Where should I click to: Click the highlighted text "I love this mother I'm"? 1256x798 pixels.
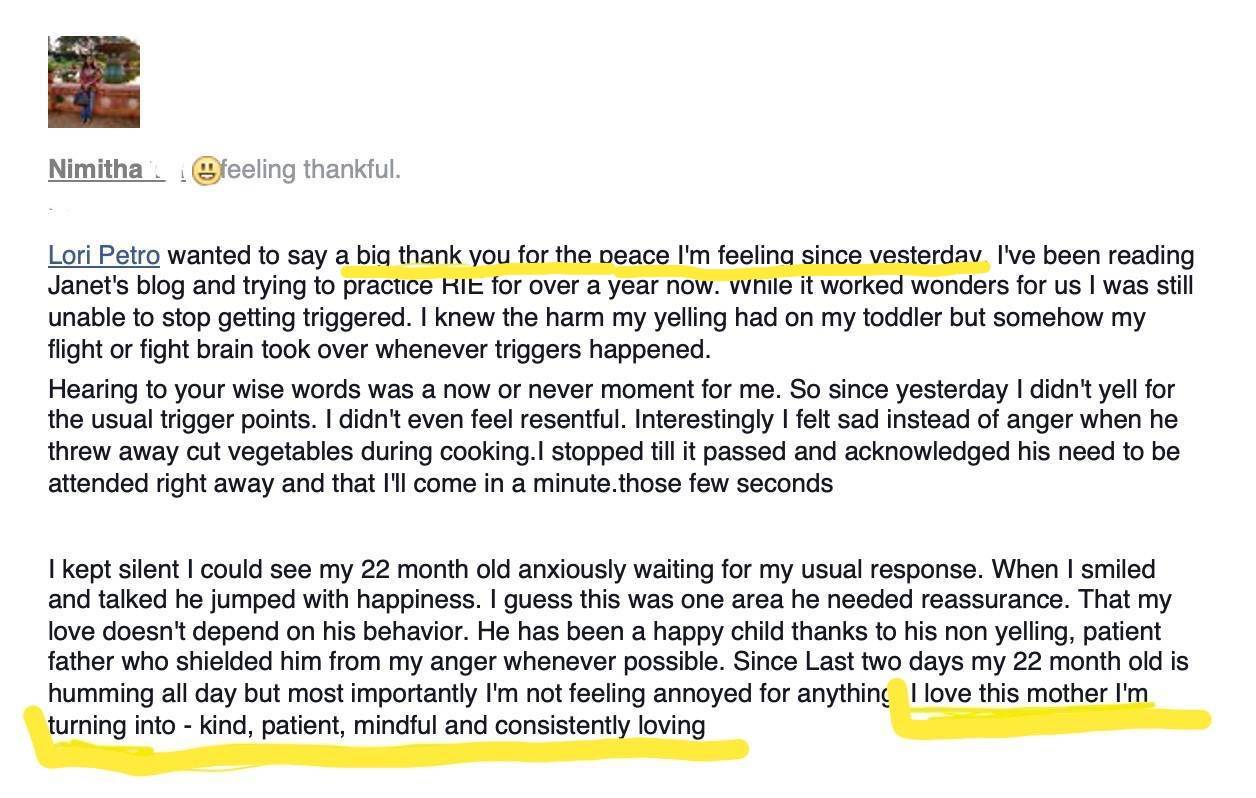pos(1029,693)
